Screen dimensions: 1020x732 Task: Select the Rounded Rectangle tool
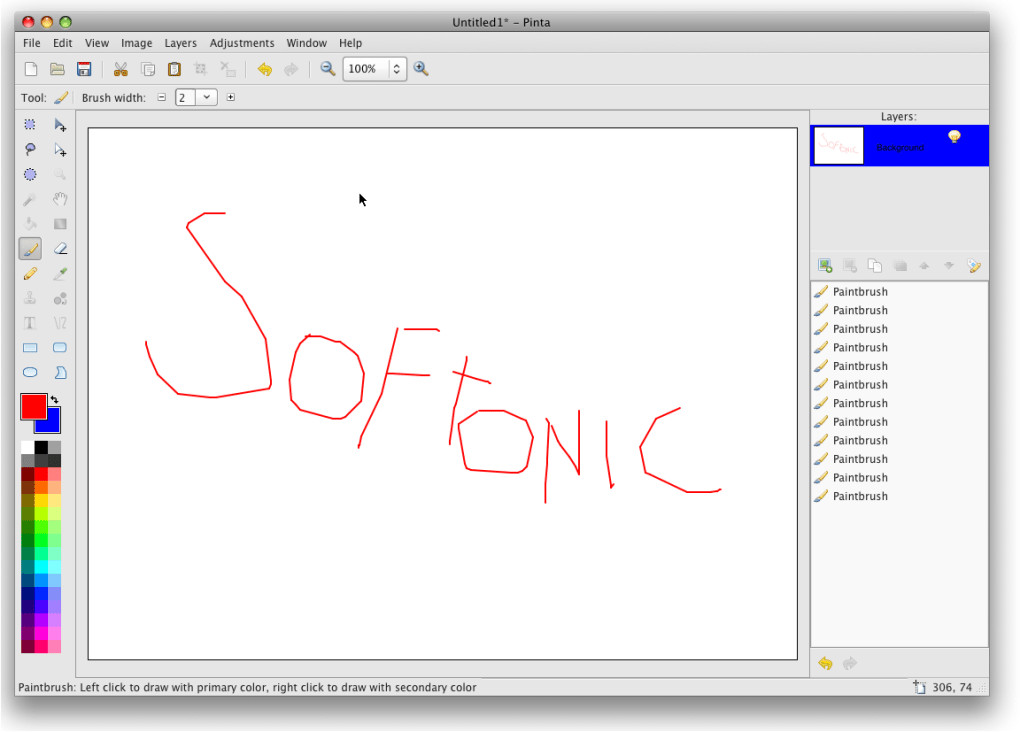pos(60,347)
